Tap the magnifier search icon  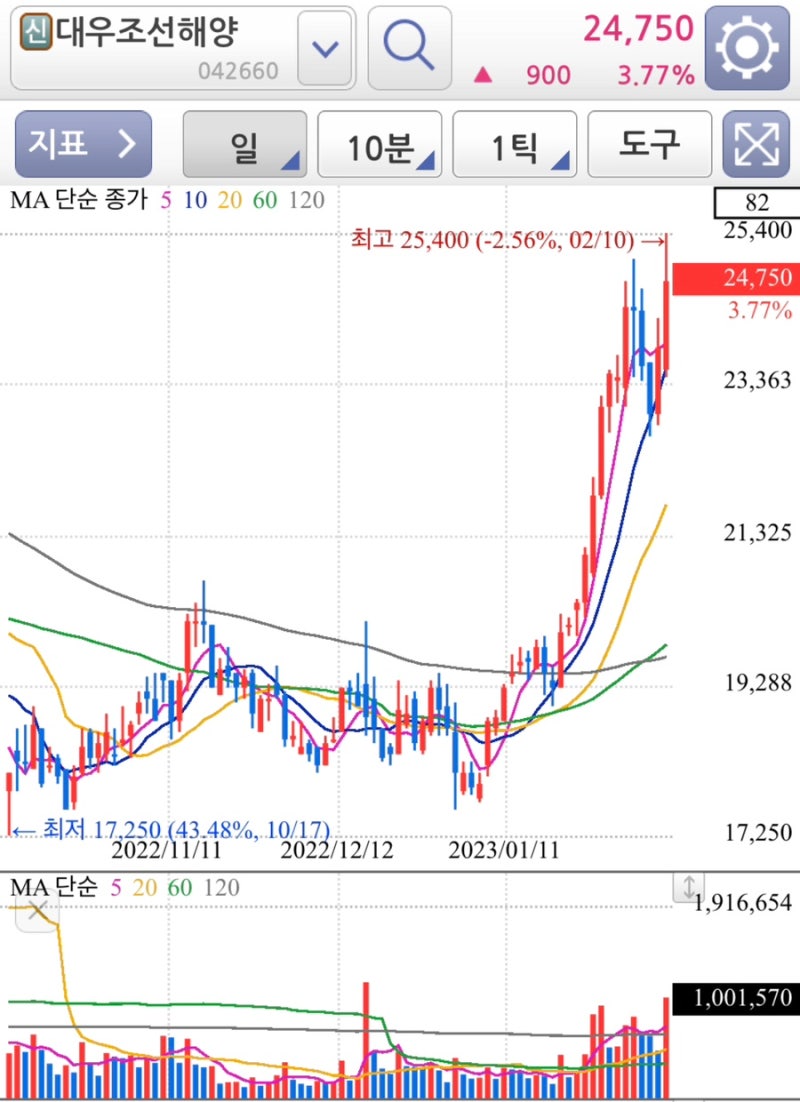(x=410, y=48)
